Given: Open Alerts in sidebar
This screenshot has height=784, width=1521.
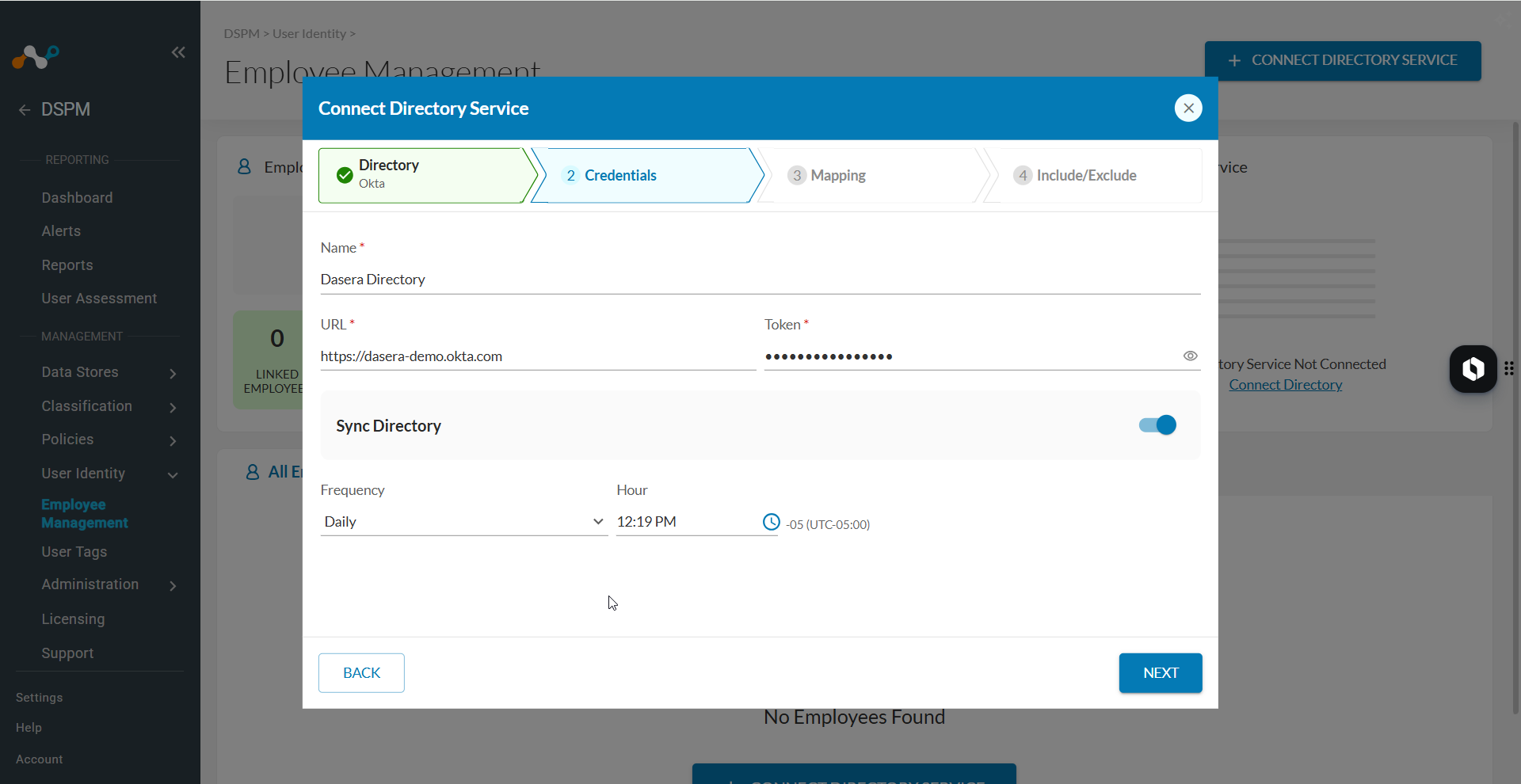Looking at the screenshot, I should coord(61,231).
